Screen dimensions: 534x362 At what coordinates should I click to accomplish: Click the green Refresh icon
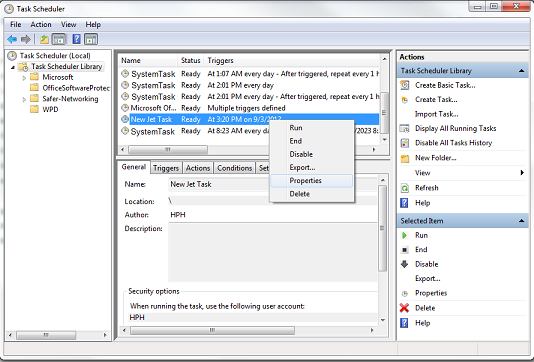[405, 188]
